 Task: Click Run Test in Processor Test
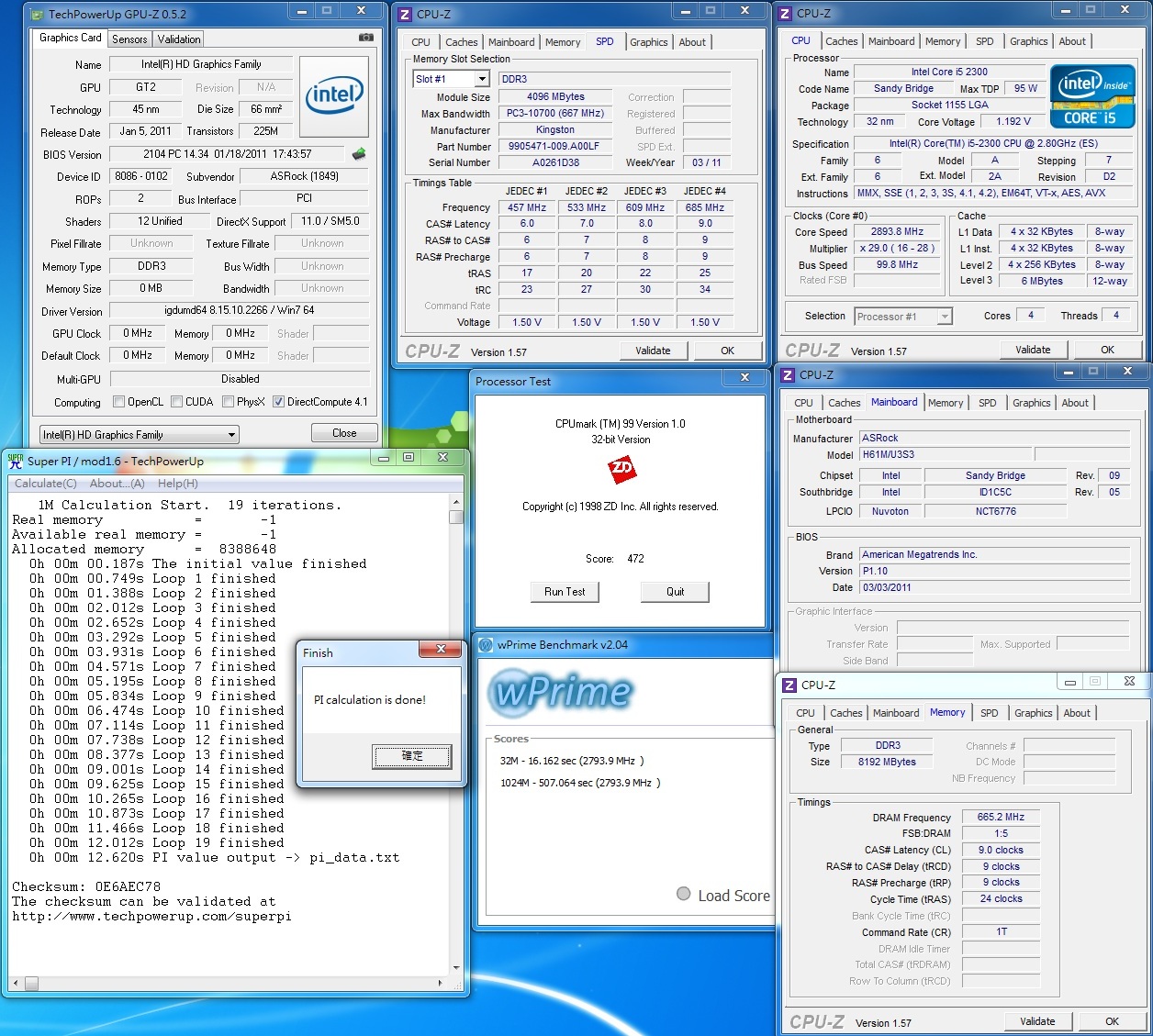565,592
